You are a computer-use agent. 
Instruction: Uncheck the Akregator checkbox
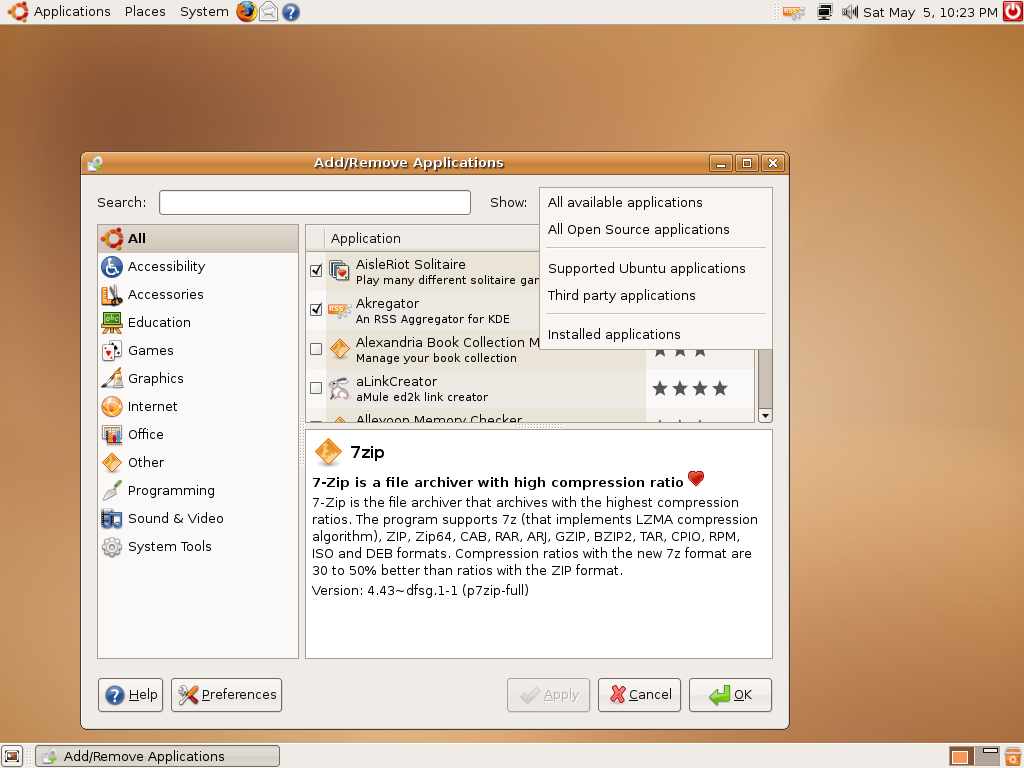[316, 310]
